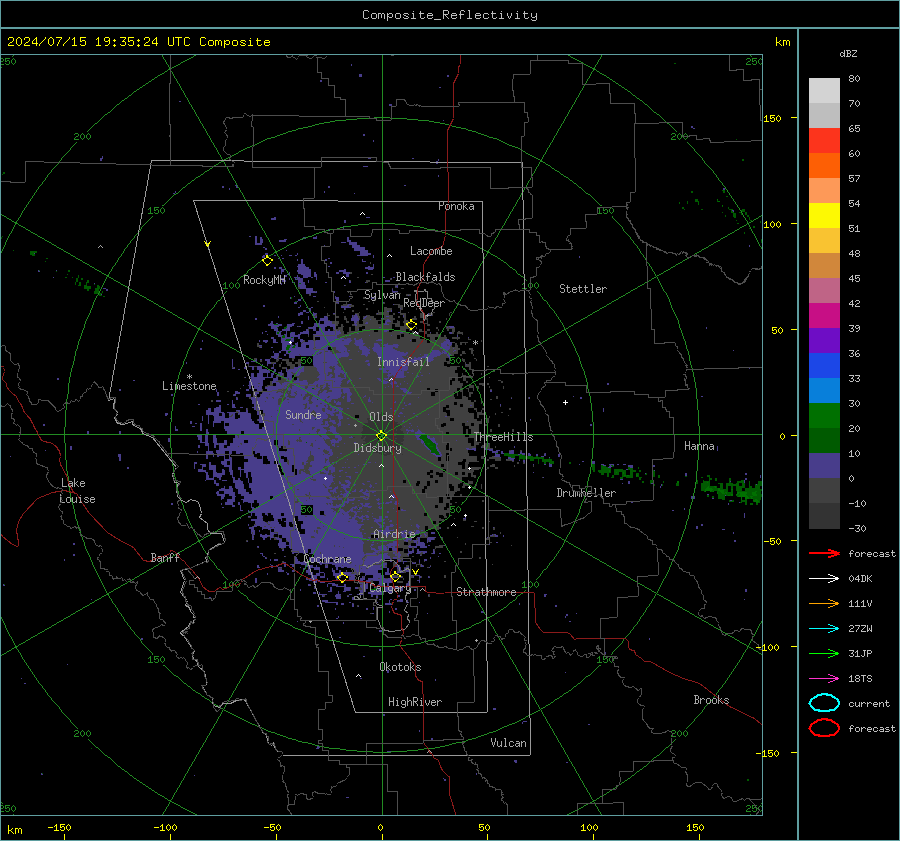Select the slate purple swatch below 10 dBZ

824,466
